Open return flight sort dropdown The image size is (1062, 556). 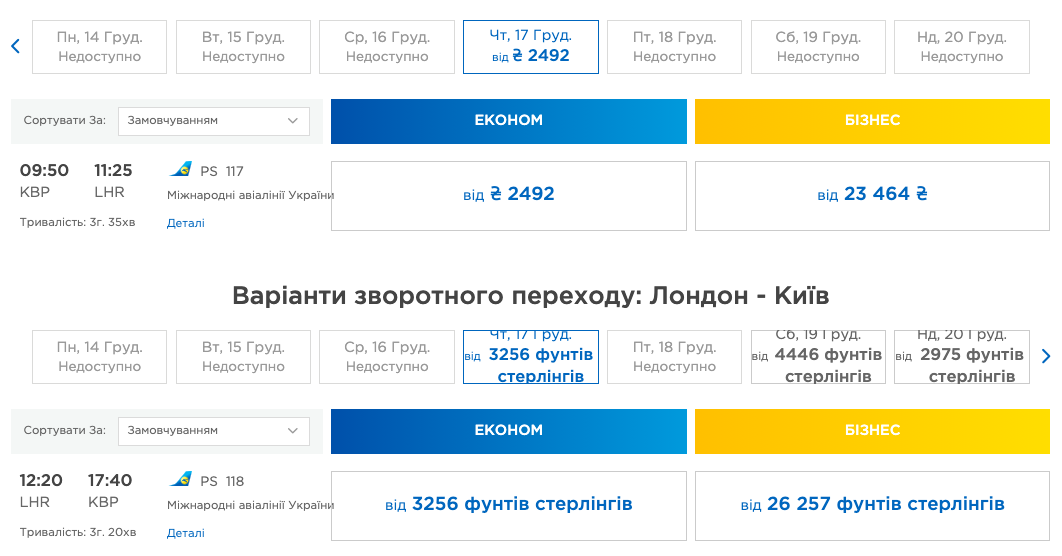click(x=213, y=431)
